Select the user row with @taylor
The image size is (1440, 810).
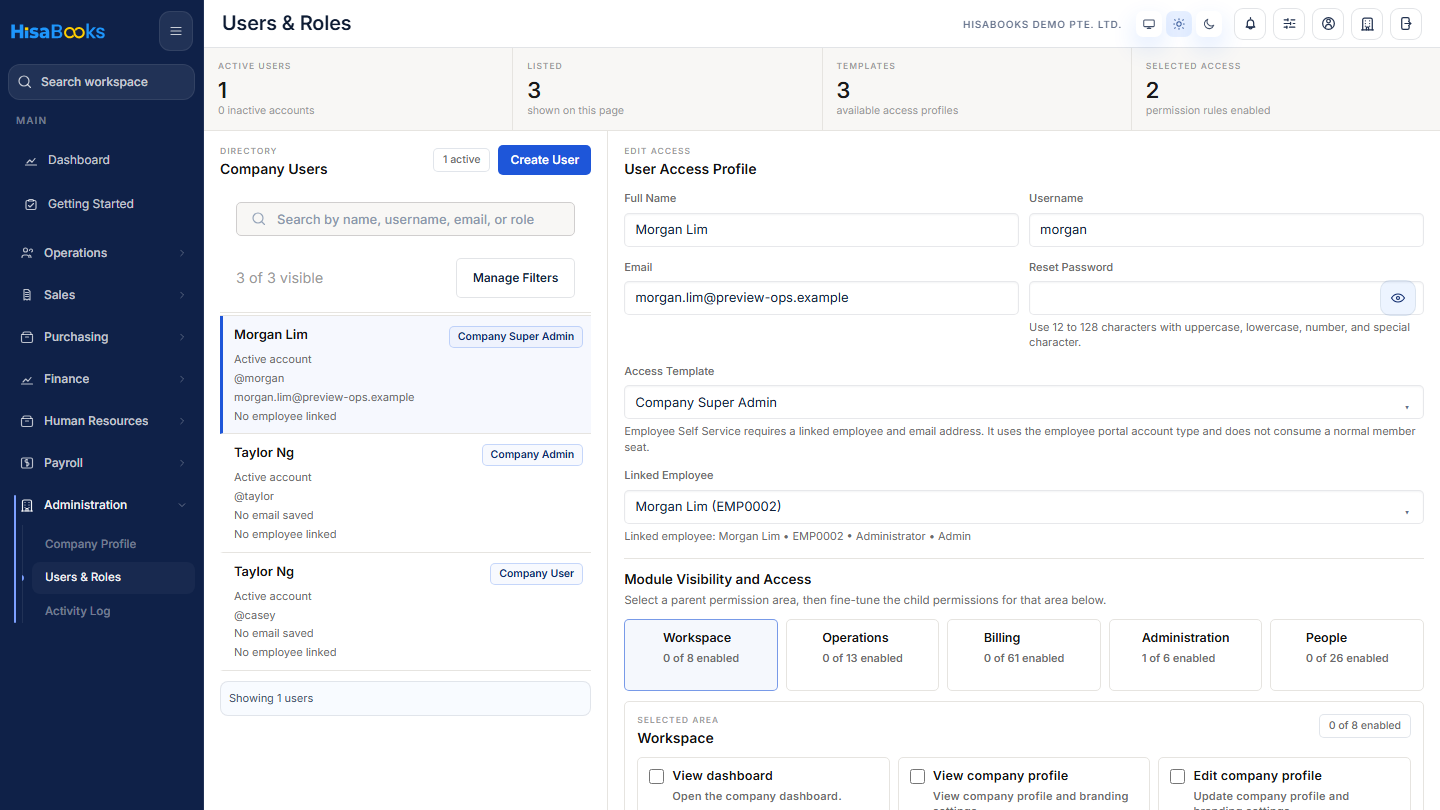pyautogui.click(x=406, y=493)
